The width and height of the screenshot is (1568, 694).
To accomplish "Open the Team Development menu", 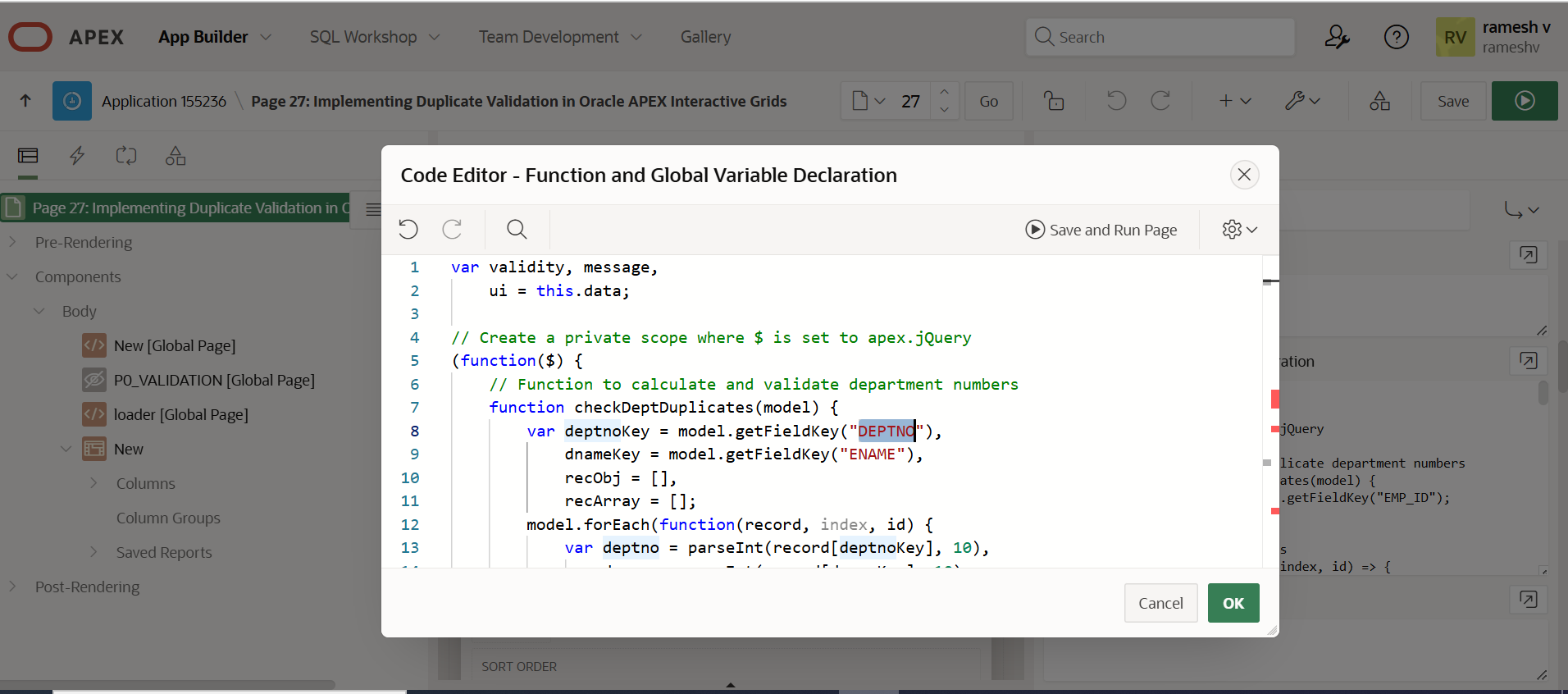I will point(560,37).
